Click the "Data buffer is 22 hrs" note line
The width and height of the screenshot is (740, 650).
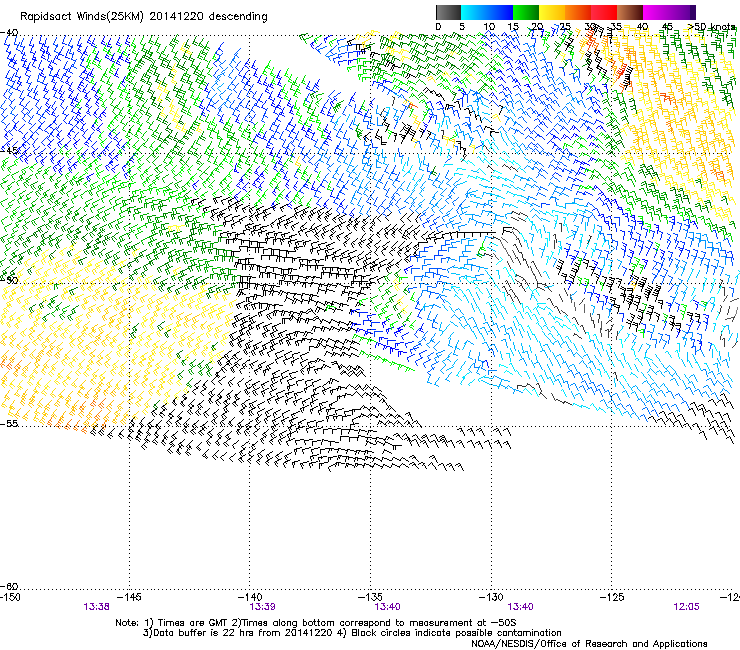(x=352, y=633)
